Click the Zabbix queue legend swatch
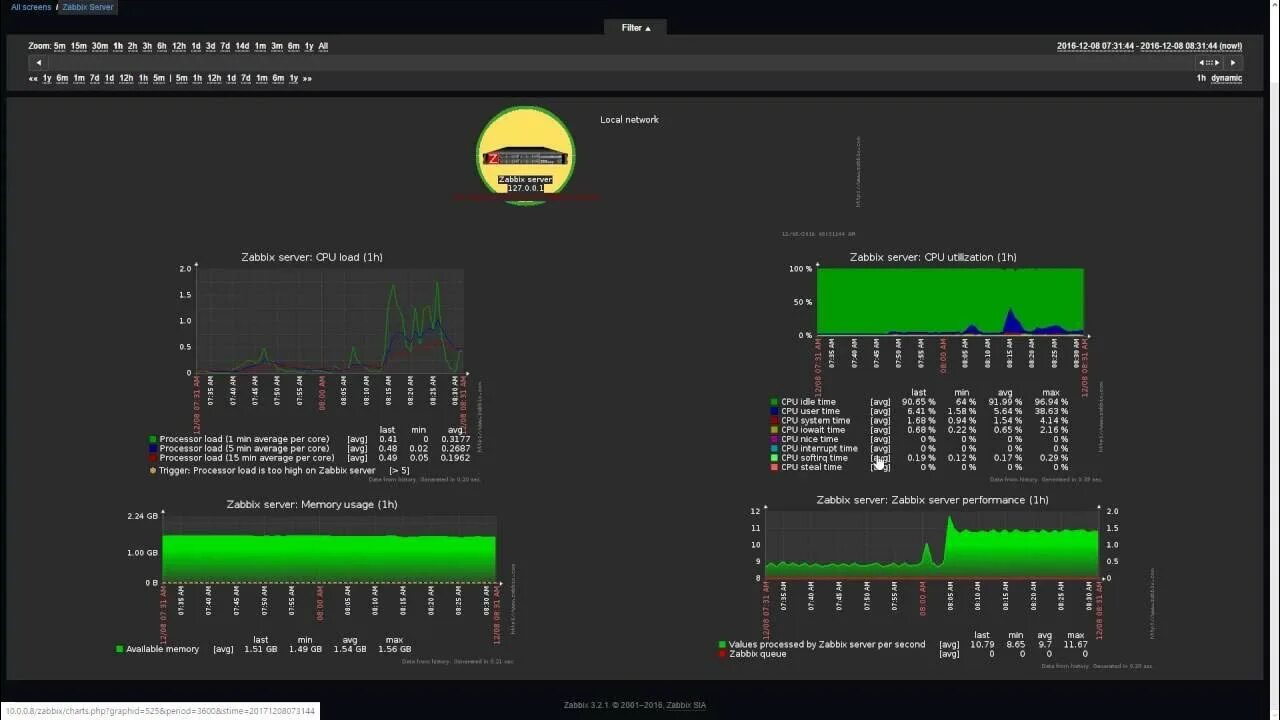The width and height of the screenshot is (1280, 720). coord(722,654)
